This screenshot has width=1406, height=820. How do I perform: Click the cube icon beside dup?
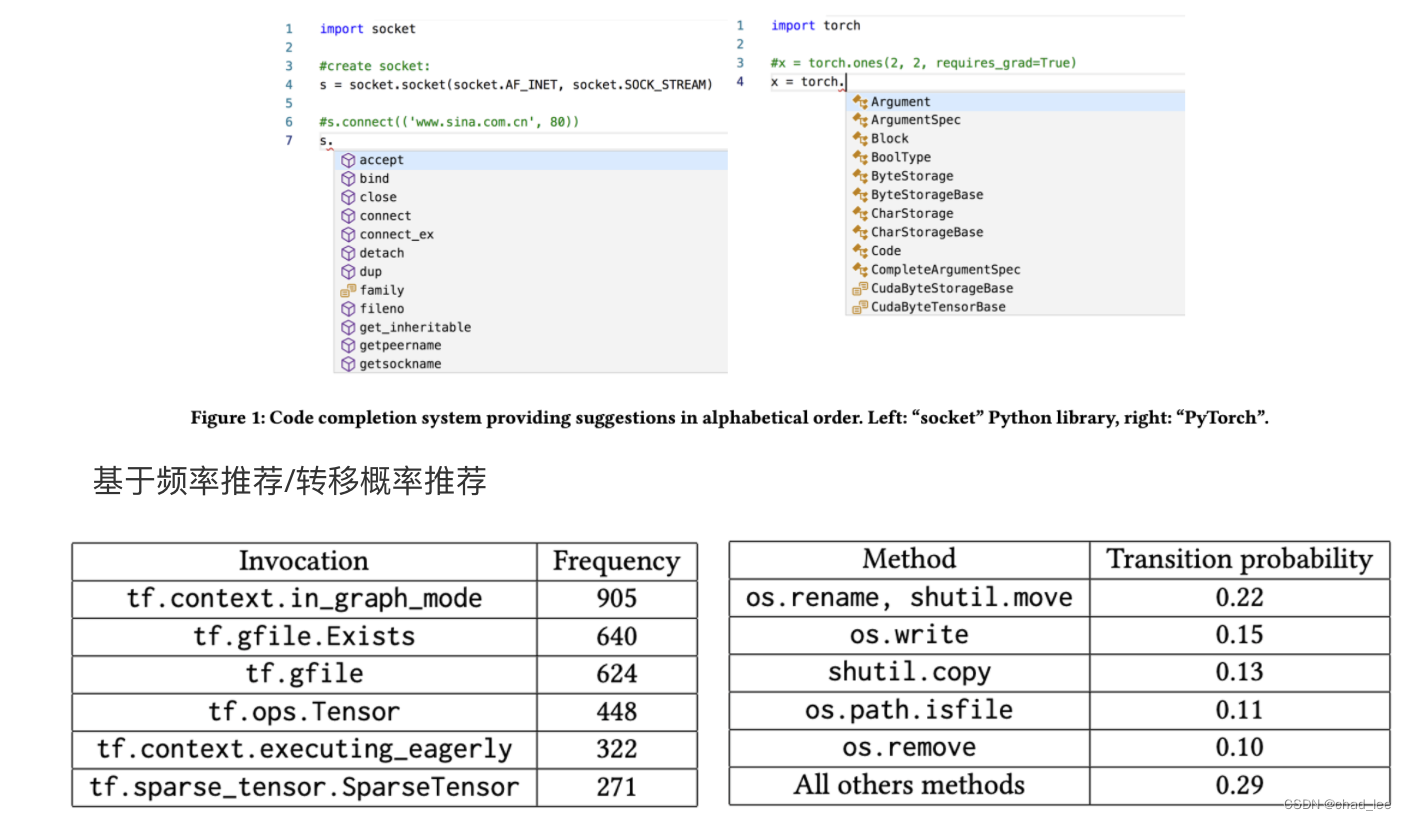click(348, 271)
